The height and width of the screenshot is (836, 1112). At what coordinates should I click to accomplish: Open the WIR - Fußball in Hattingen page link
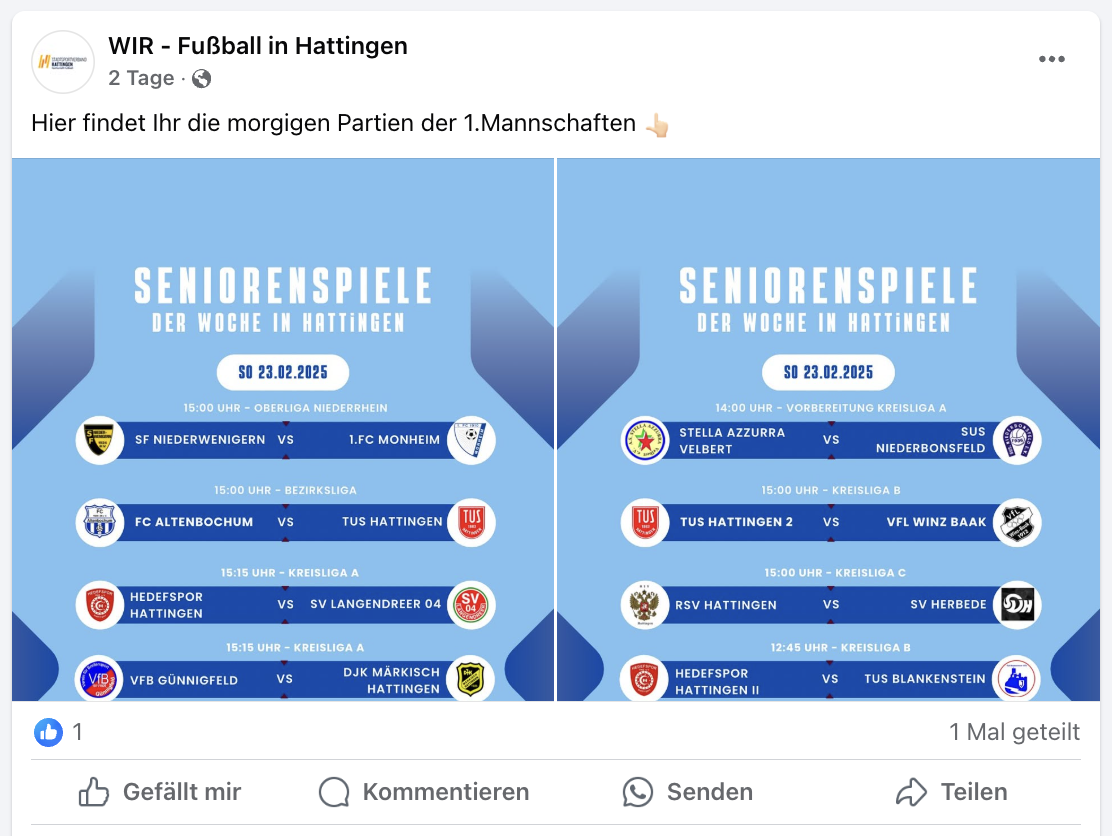coord(258,46)
